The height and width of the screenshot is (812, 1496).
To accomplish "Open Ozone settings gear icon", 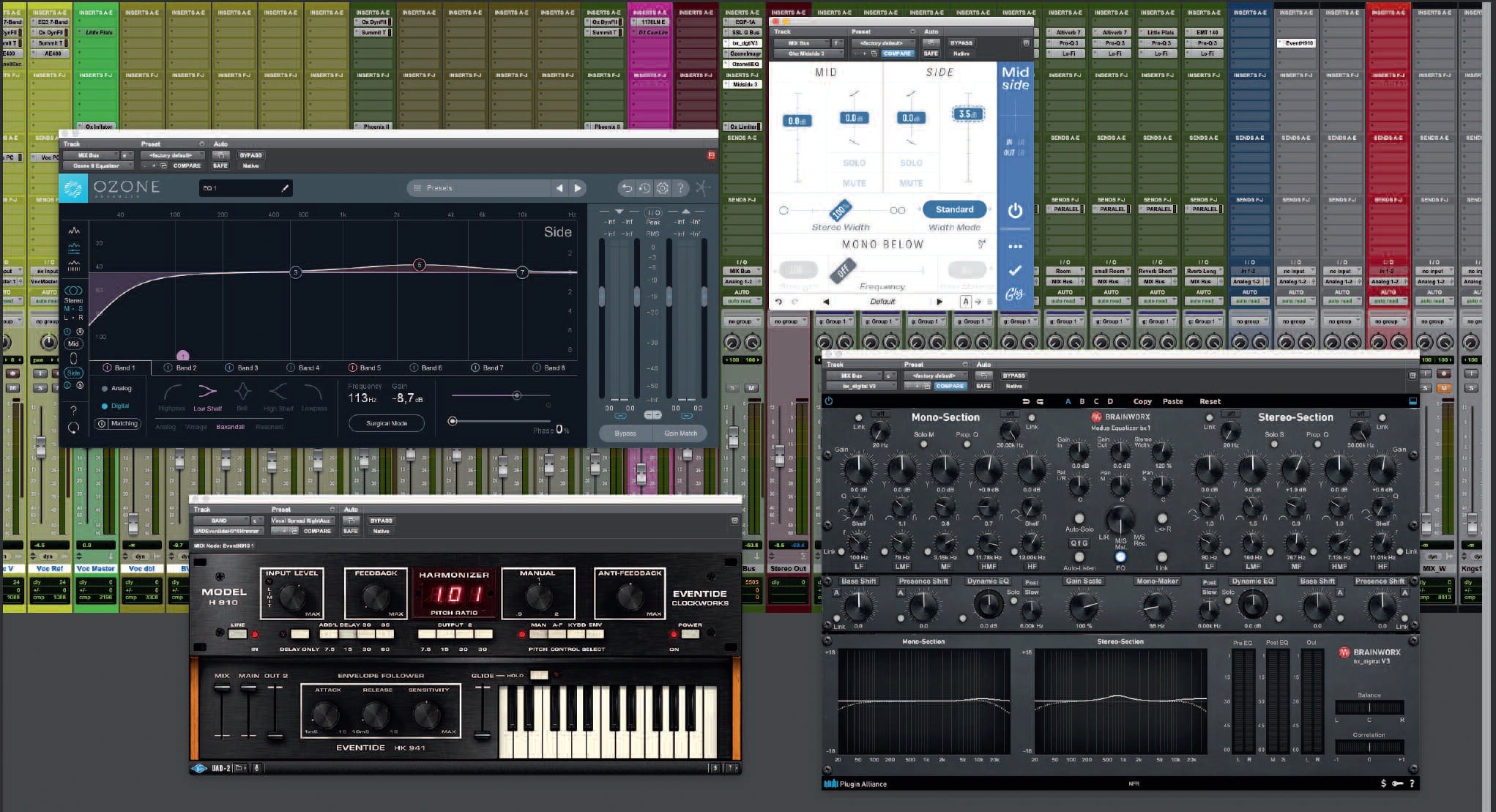I will pyautogui.click(x=663, y=188).
